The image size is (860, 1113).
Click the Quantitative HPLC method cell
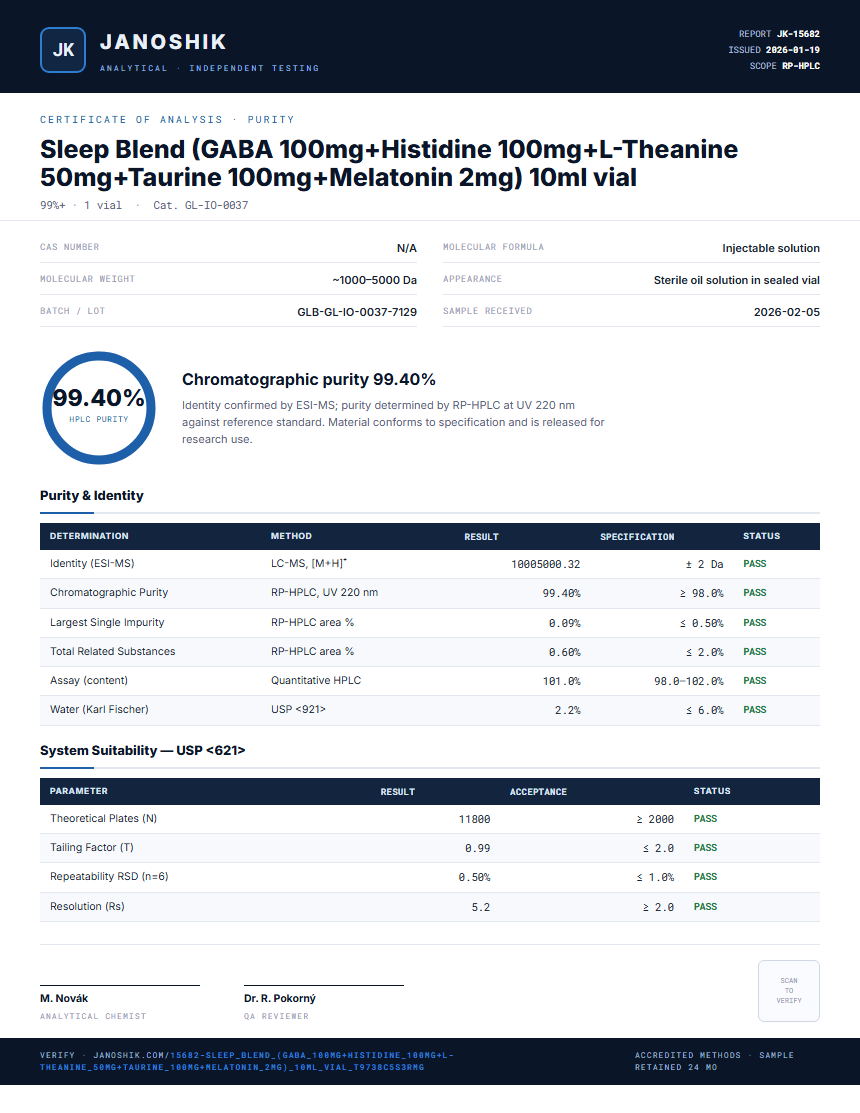click(x=316, y=681)
